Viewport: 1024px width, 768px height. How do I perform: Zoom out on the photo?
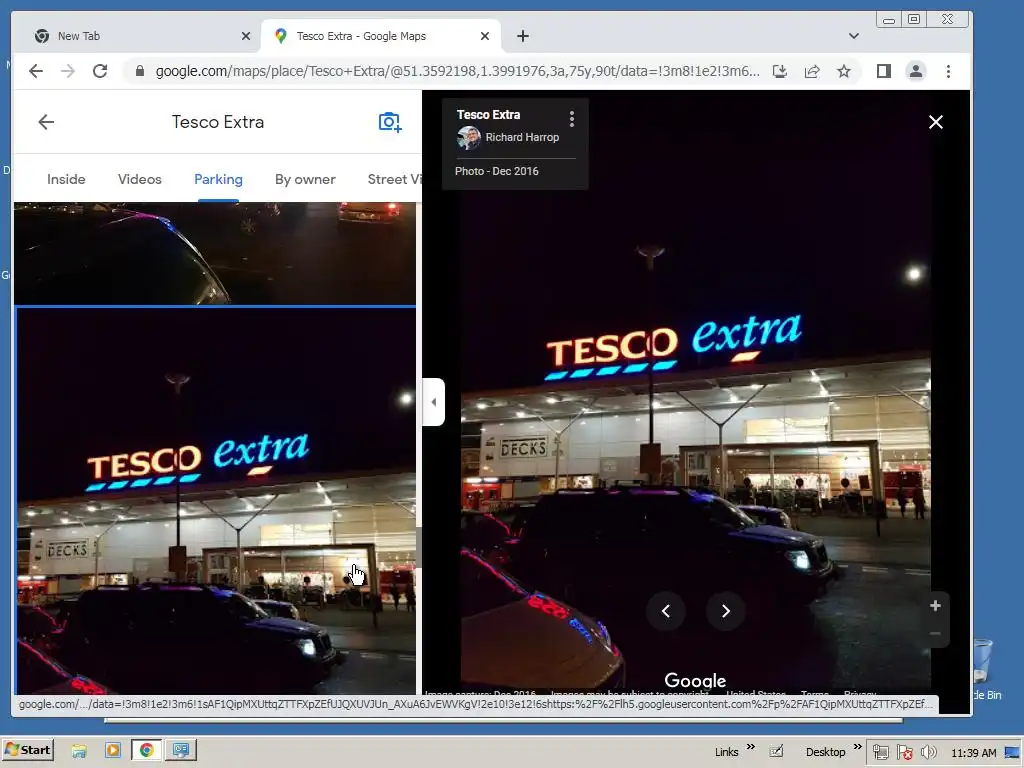(x=935, y=633)
